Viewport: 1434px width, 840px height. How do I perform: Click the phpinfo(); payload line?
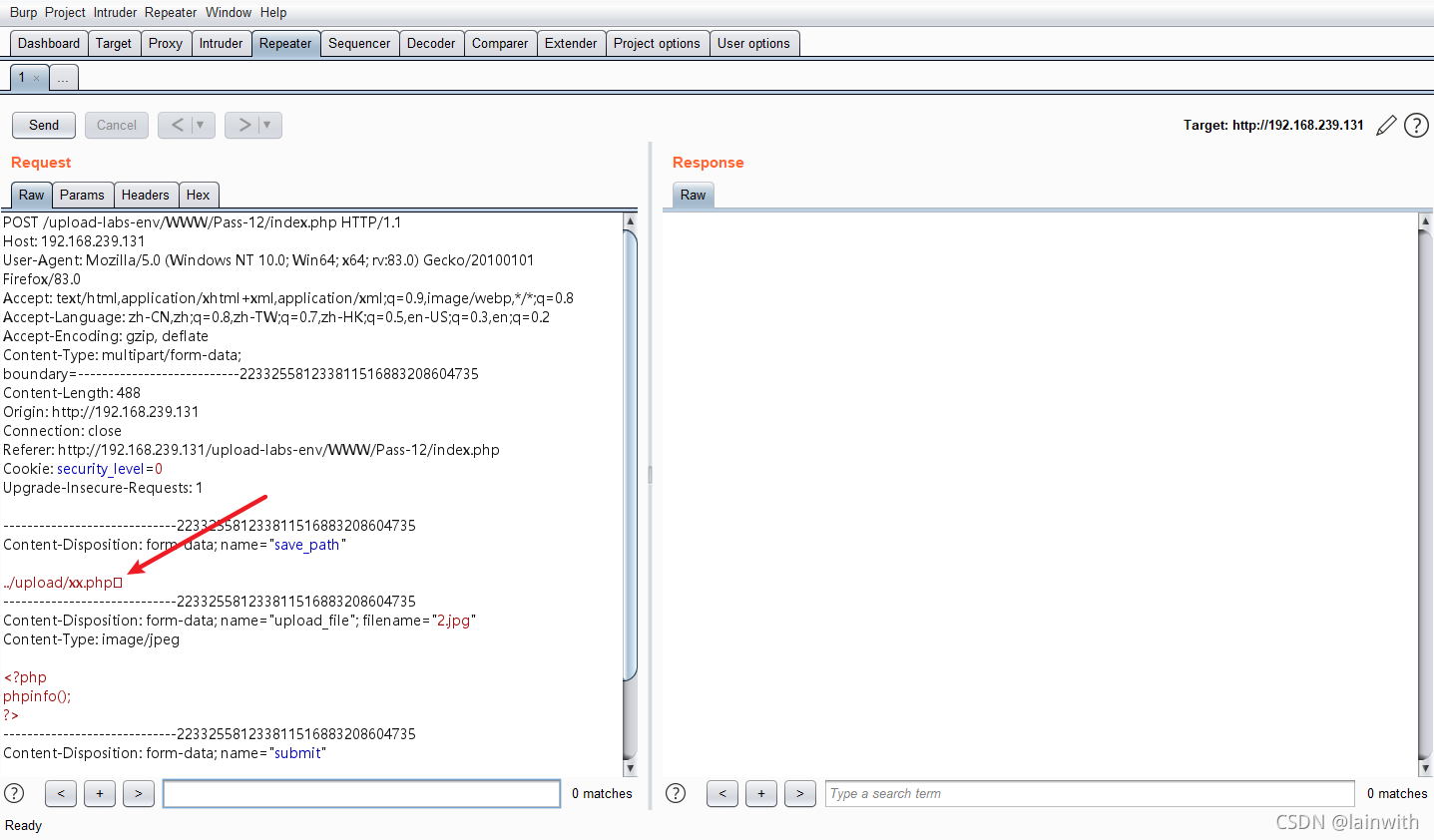[x=37, y=696]
